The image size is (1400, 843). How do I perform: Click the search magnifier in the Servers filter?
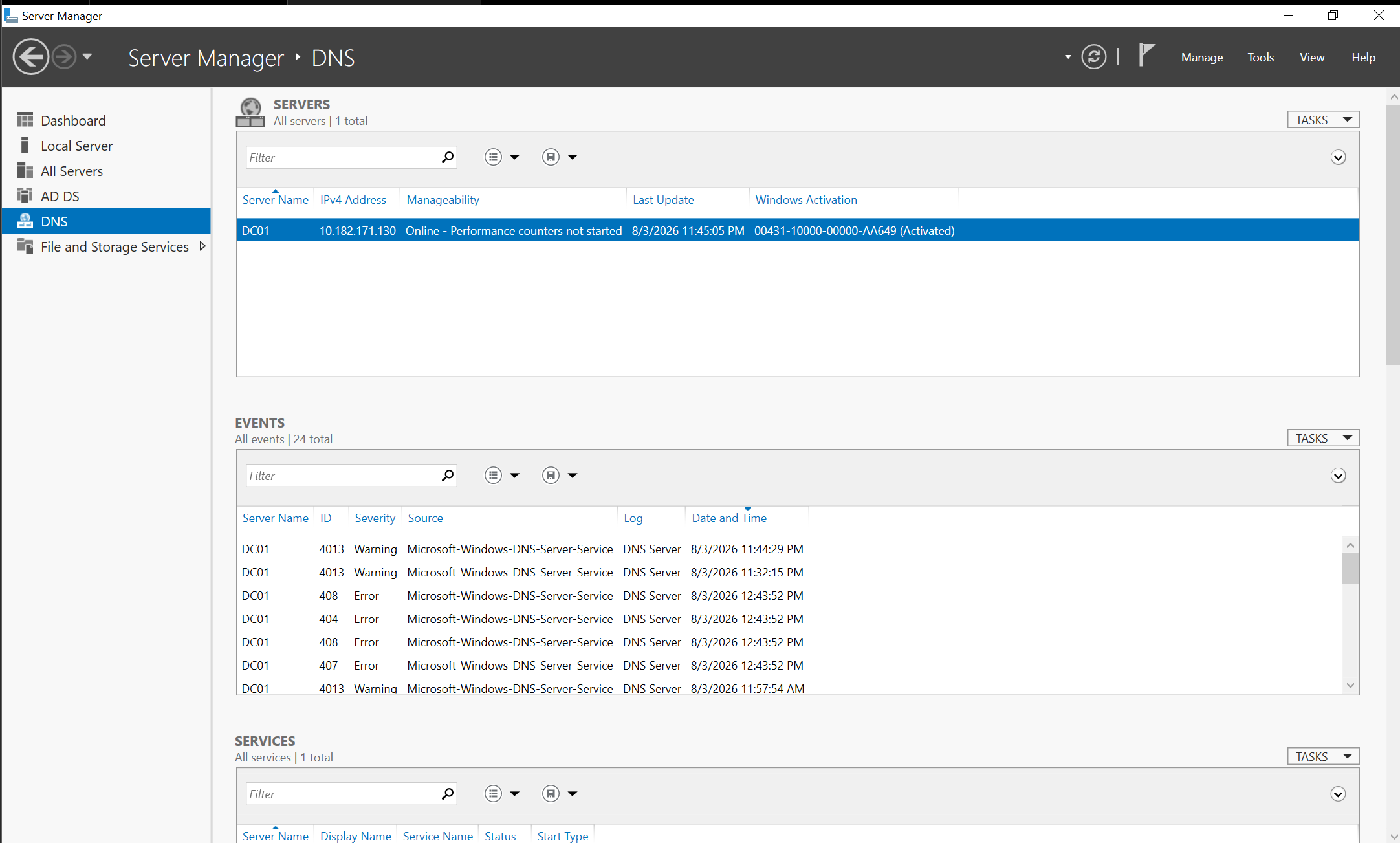point(448,157)
